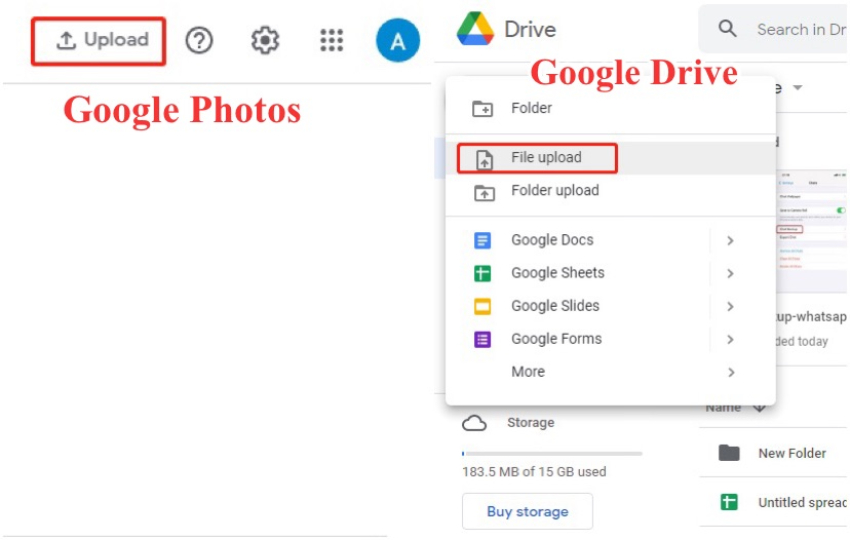Viewport: 850px width, 540px height.
Task: Open the My Drive dropdown arrow
Action: click(x=797, y=87)
